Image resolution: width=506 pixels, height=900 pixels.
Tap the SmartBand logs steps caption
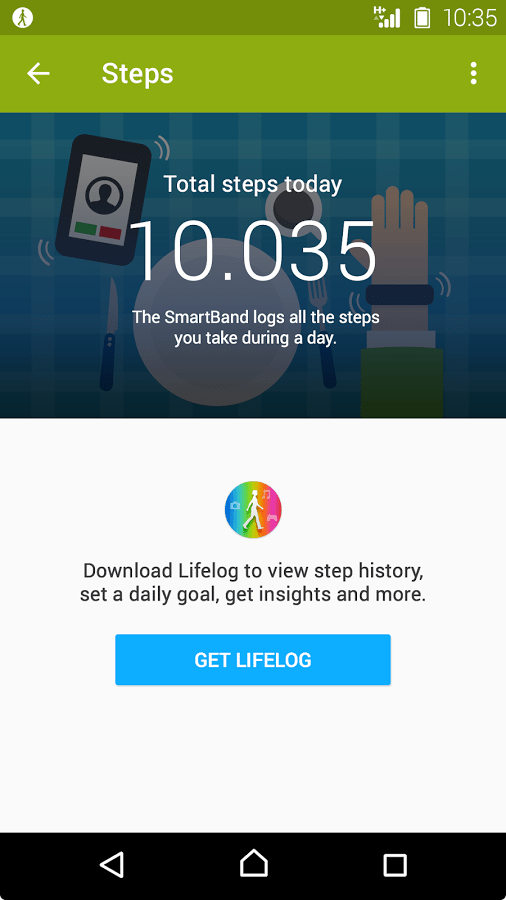click(256, 327)
